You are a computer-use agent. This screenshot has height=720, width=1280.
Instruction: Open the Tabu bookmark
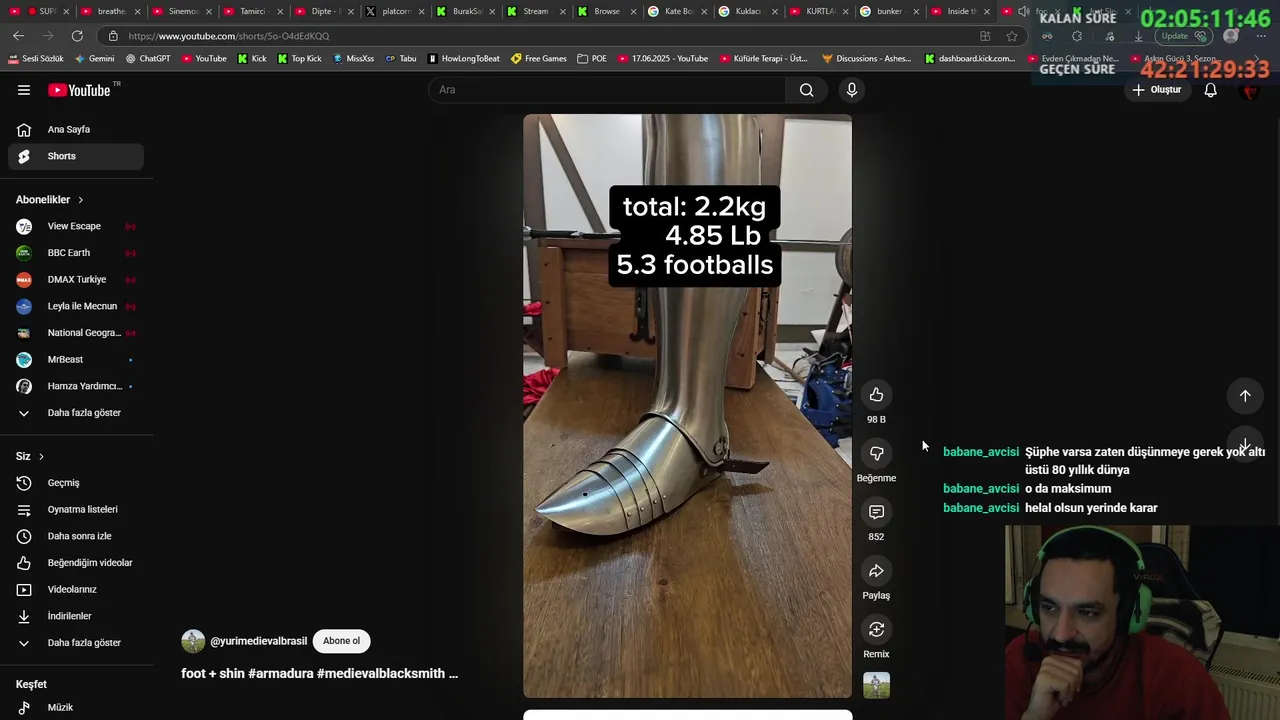pos(400,59)
